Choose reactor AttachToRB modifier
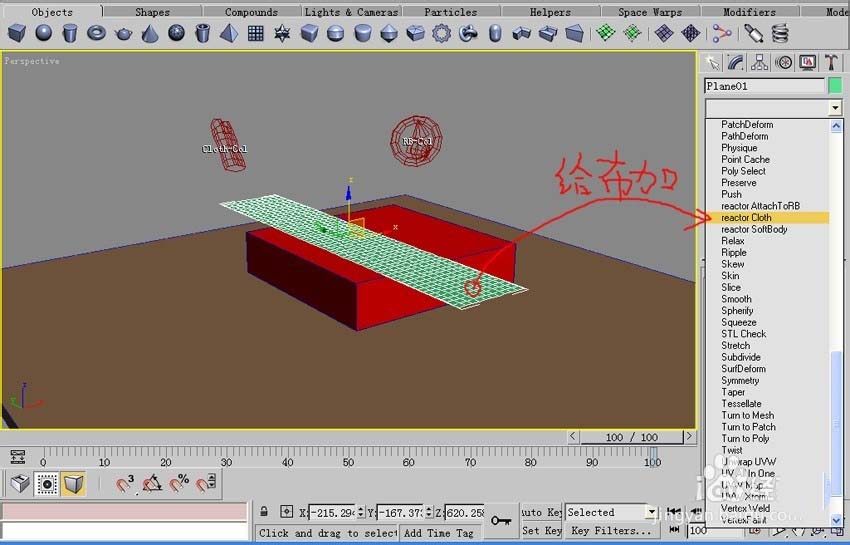The height and width of the screenshot is (545, 850). 768,206
